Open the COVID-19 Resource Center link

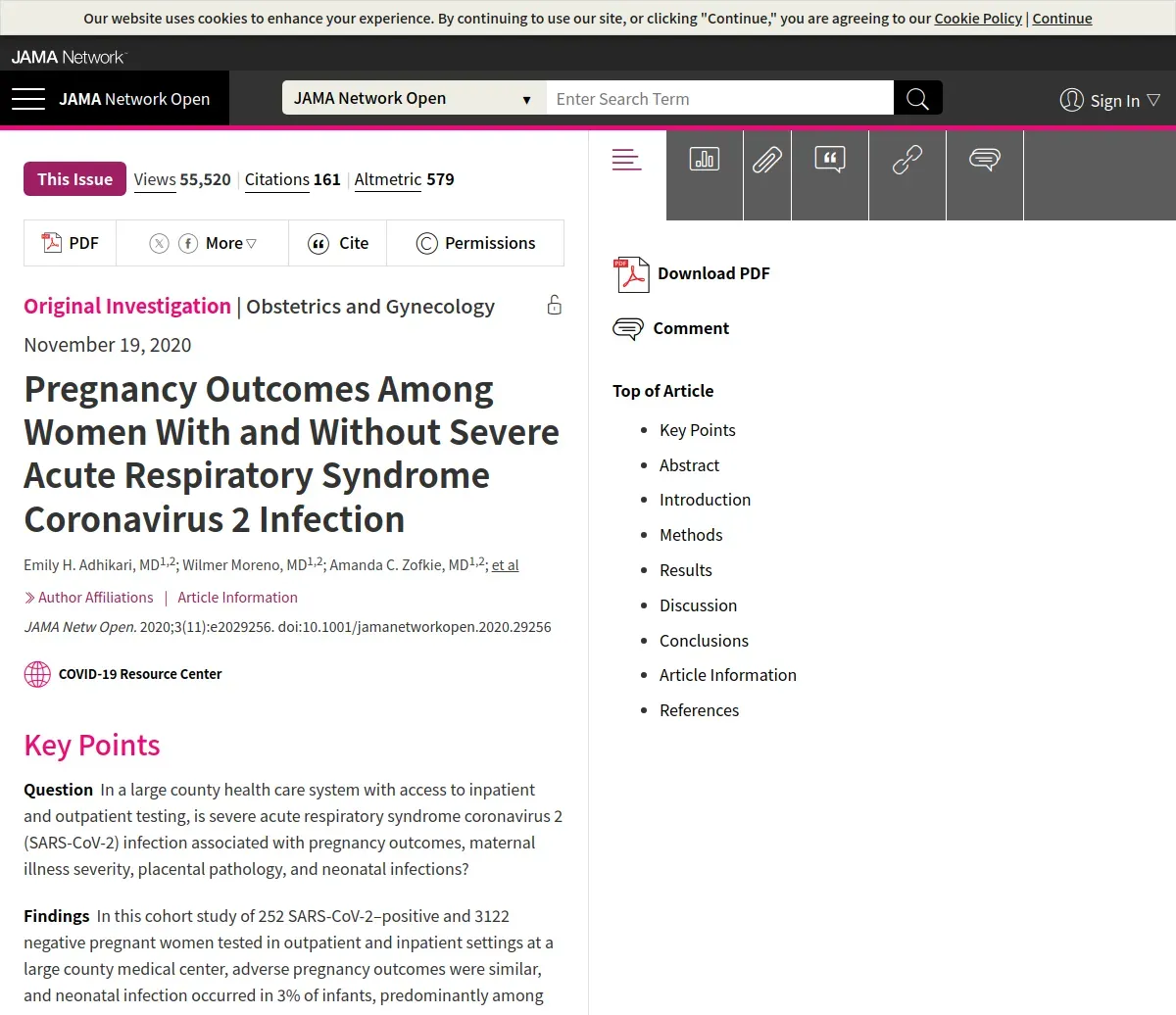coord(140,674)
